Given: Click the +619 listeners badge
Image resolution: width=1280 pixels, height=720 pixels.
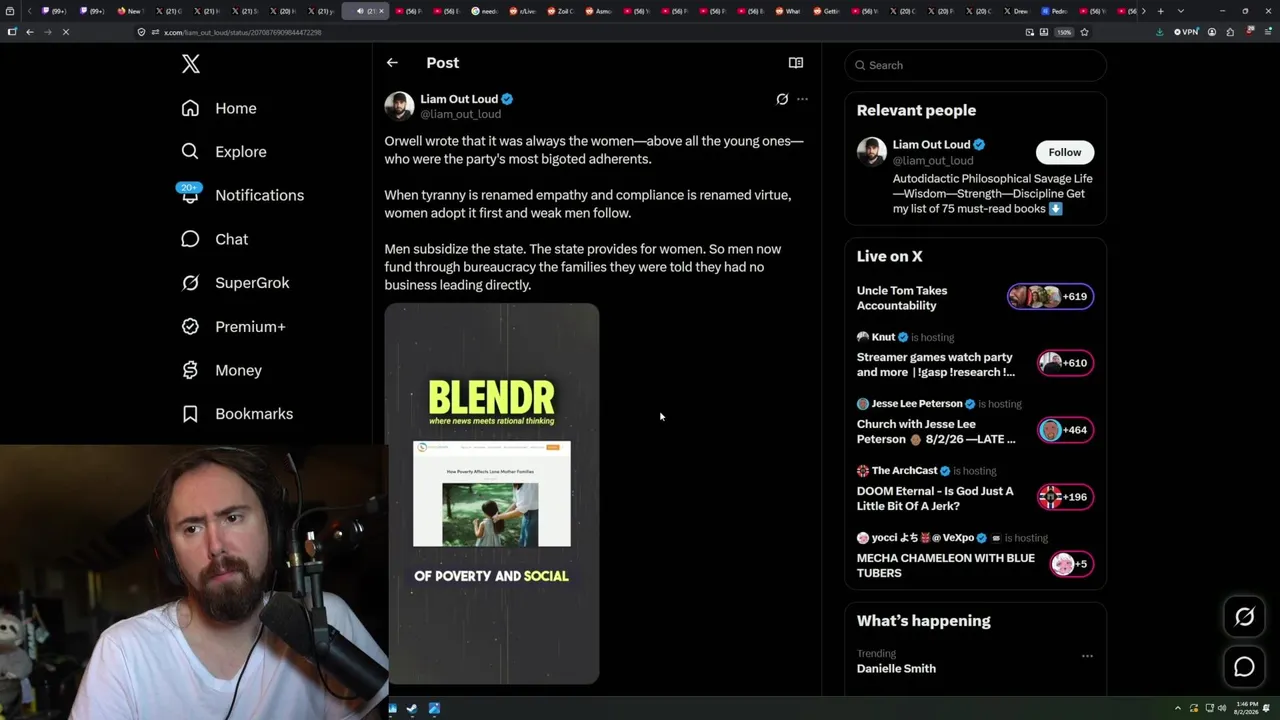Looking at the screenshot, I should (1050, 296).
